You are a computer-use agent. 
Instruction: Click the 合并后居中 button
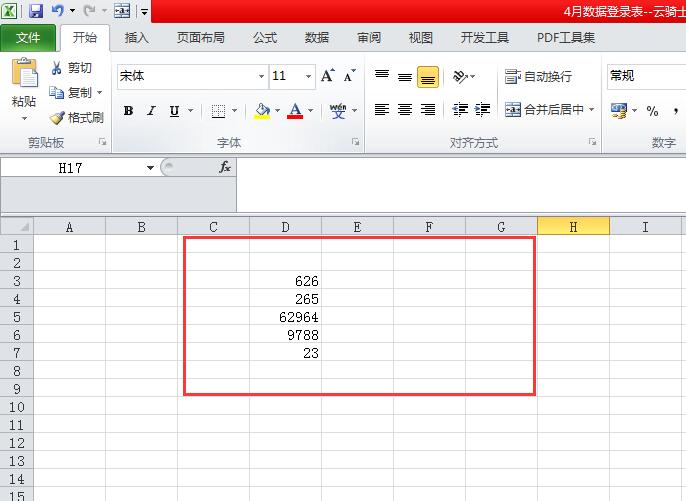click(x=544, y=109)
